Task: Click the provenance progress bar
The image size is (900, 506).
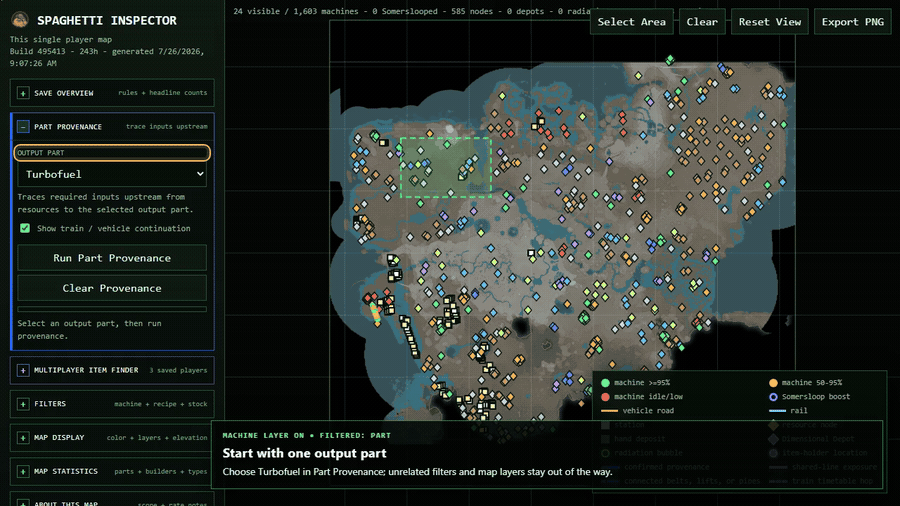Action: 112,309
